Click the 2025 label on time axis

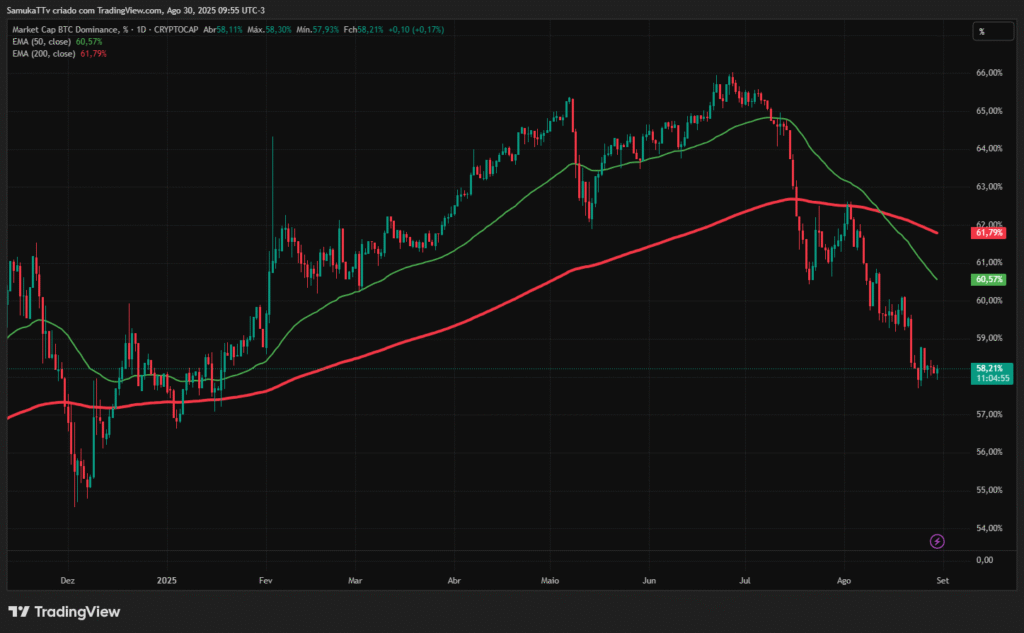(x=167, y=580)
